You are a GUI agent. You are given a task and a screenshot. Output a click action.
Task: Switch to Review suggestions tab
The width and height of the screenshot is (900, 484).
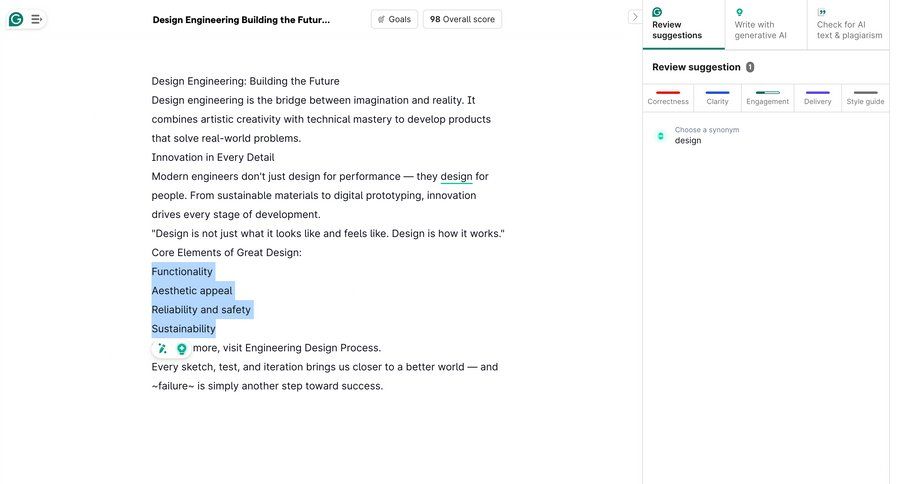(683, 25)
